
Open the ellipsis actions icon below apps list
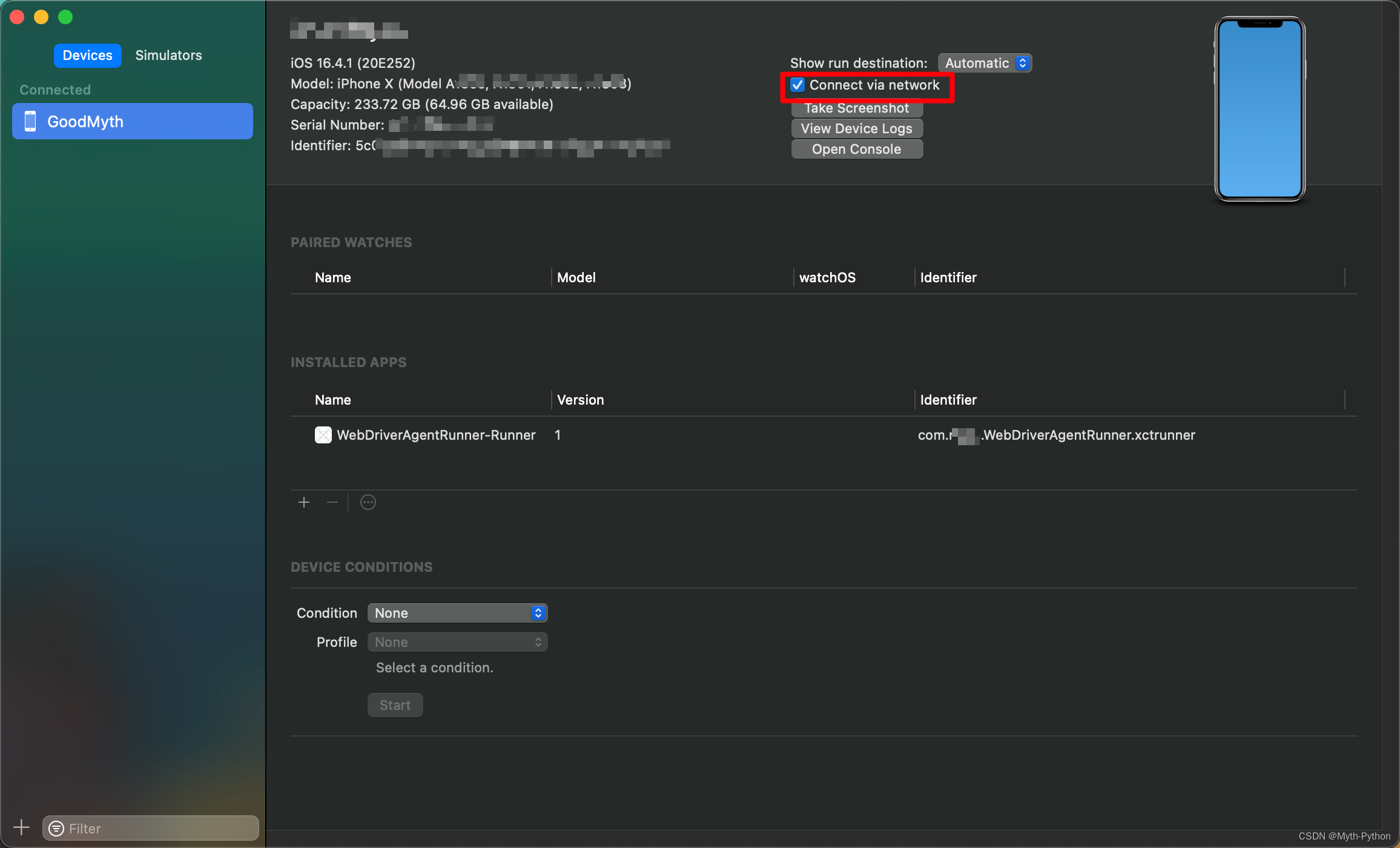(x=368, y=502)
